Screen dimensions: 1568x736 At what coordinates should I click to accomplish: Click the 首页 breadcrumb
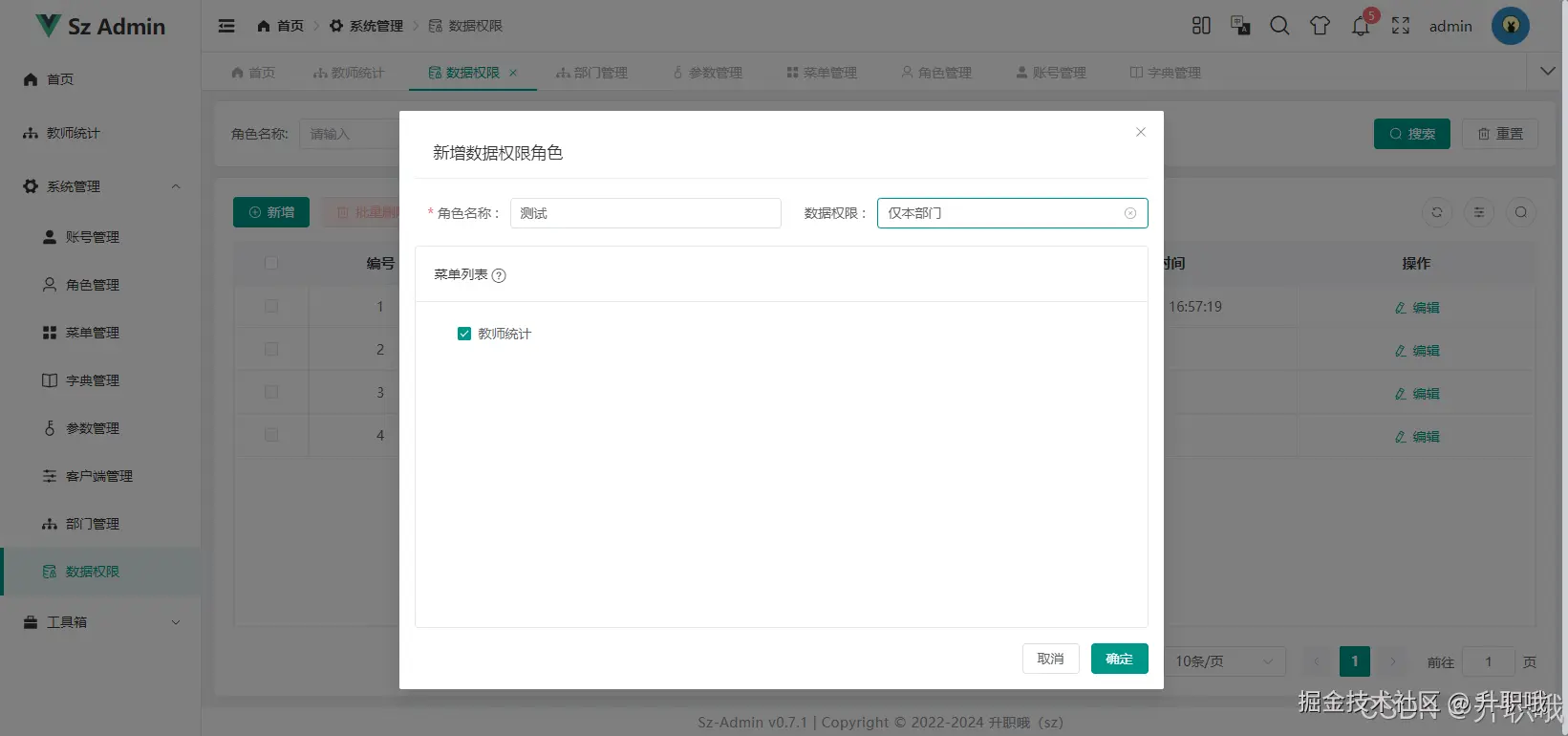point(281,26)
